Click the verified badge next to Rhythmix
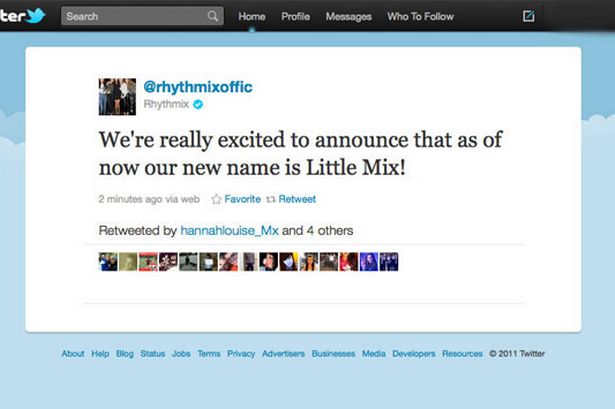 [198, 104]
